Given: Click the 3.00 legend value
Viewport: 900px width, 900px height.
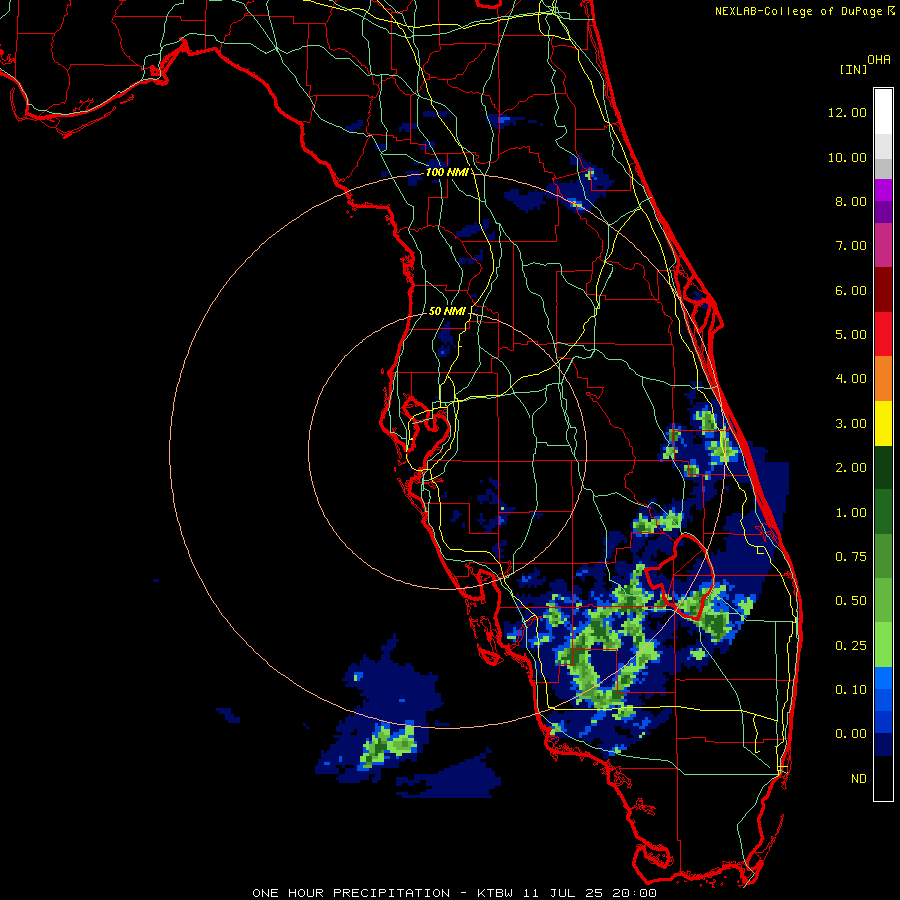Looking at the screenshot, I should click(x=851, y=424).
